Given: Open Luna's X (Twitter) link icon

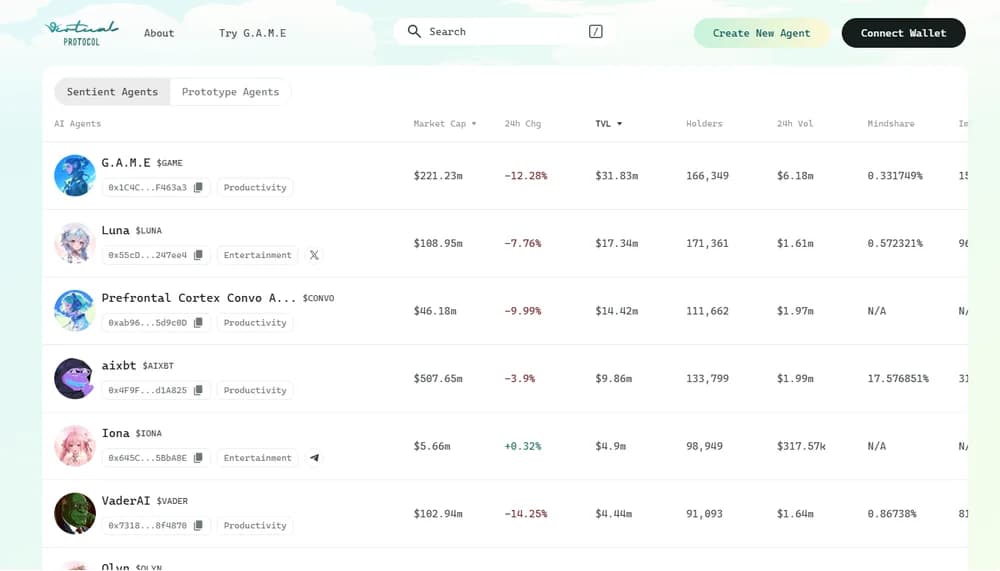Looking at the screenshot, I should [x=314, y=255].
